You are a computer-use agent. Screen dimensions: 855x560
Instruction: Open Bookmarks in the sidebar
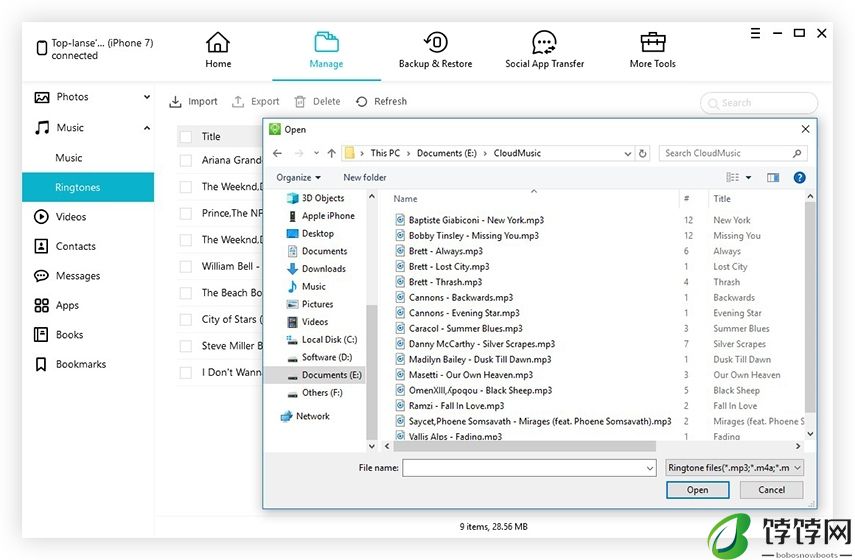[x=70, y=364]
